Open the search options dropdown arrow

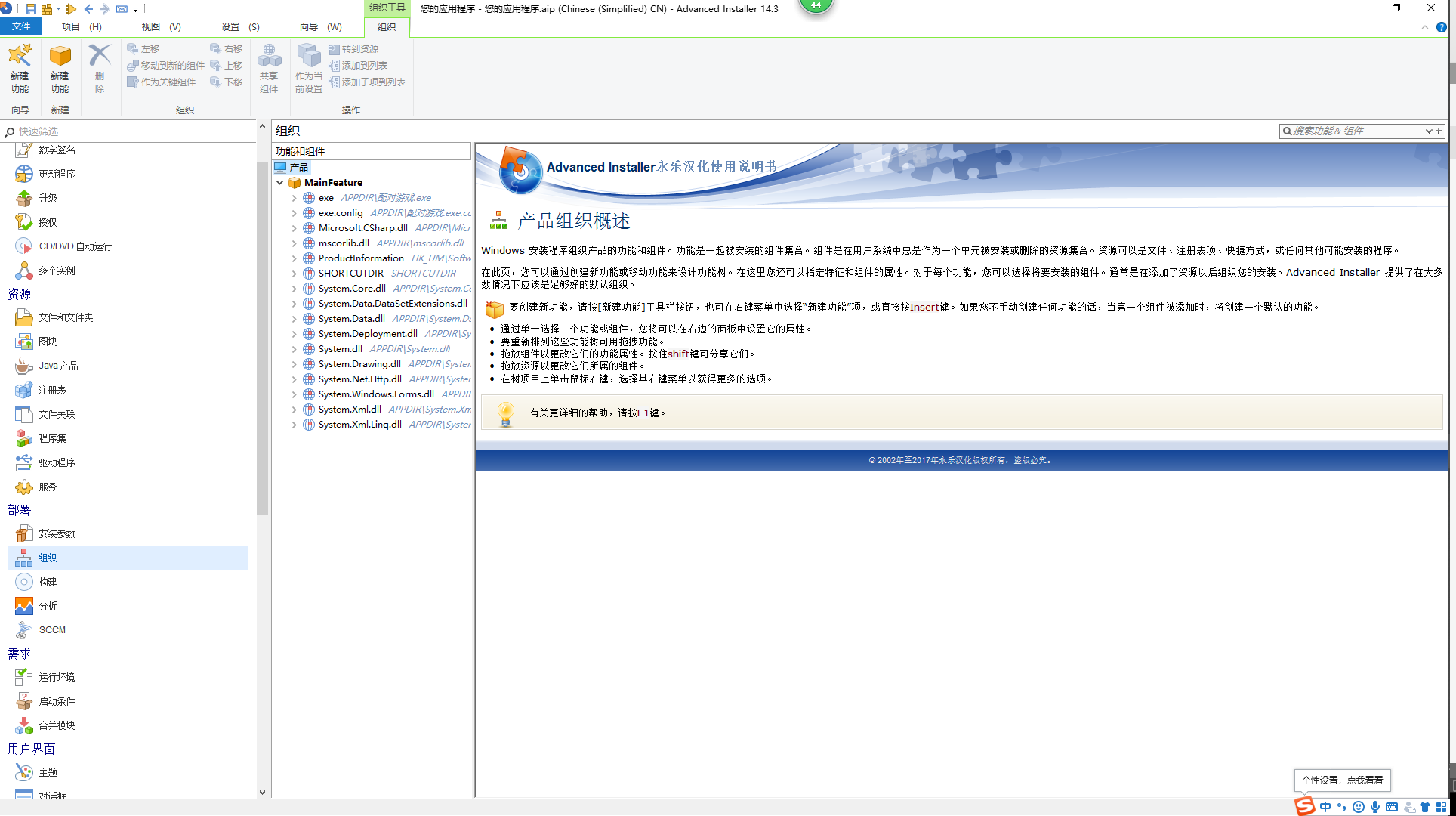[1429, 131]
